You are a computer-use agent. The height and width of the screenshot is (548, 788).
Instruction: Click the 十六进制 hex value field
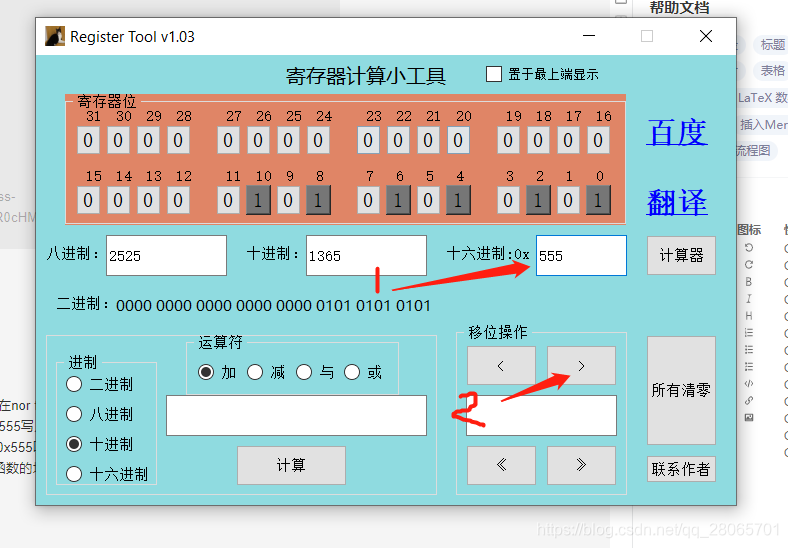point(581,255)
